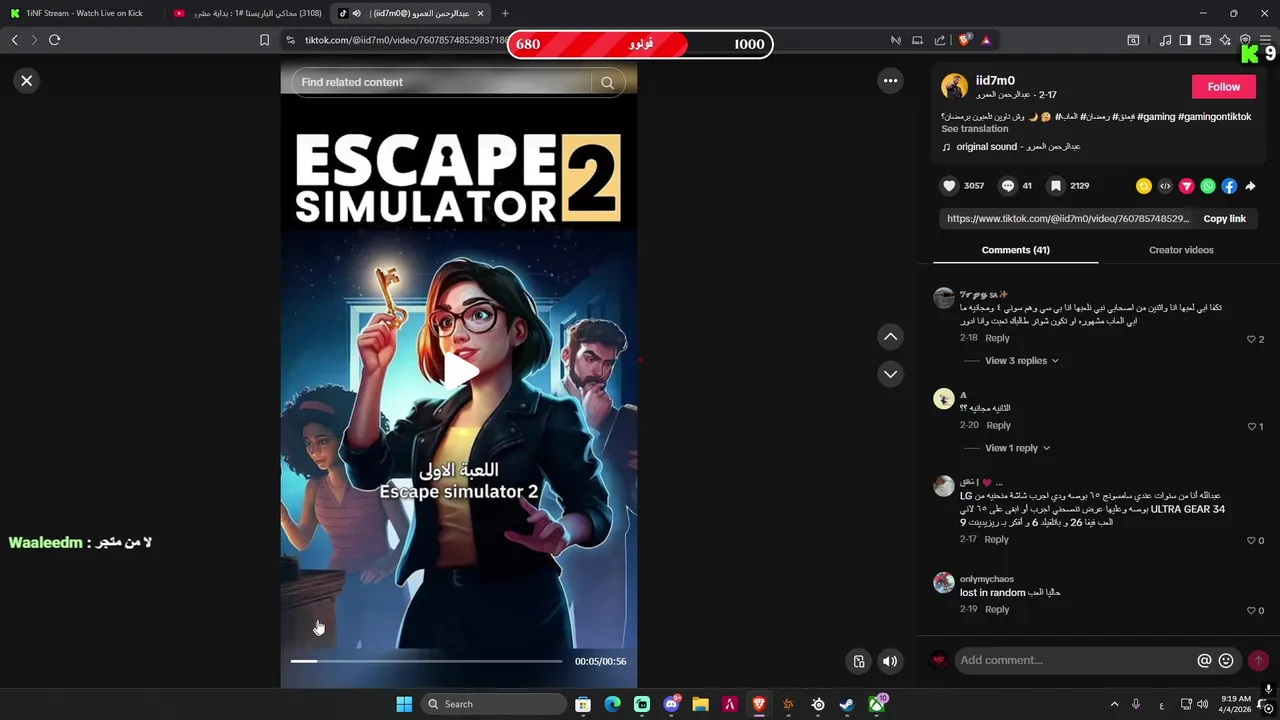Share video to Facebook
Image resolution: width=1280 pixels, height=720 pixels.
[1229, 186]
